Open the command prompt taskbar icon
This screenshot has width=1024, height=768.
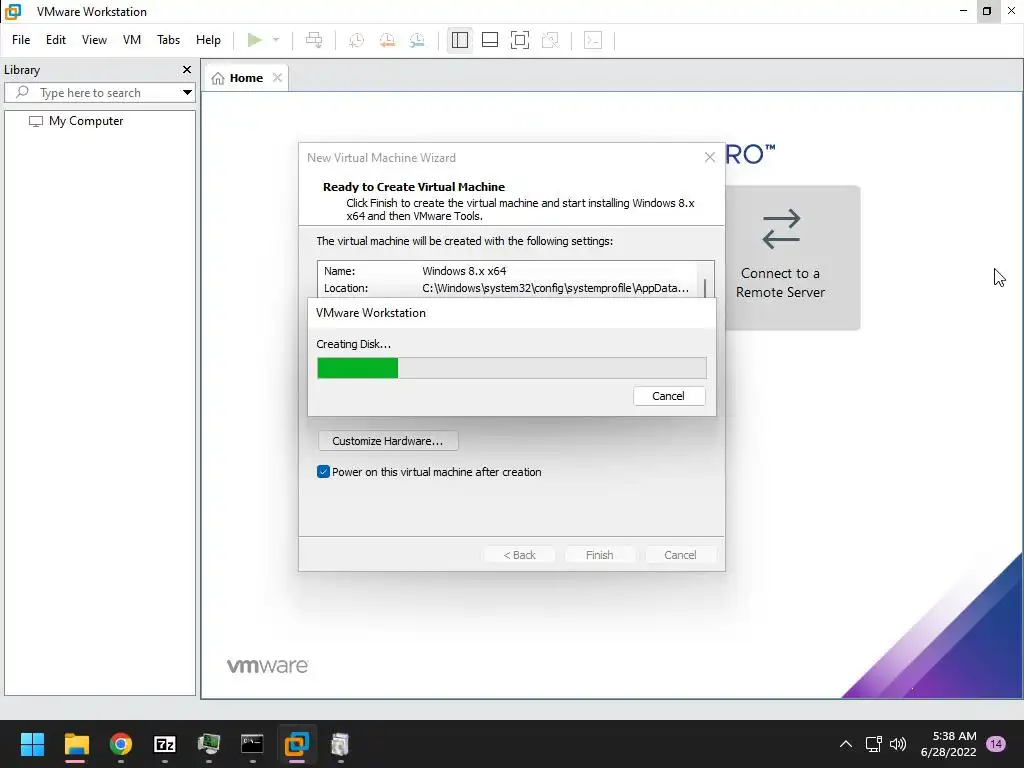click(252, 744)
